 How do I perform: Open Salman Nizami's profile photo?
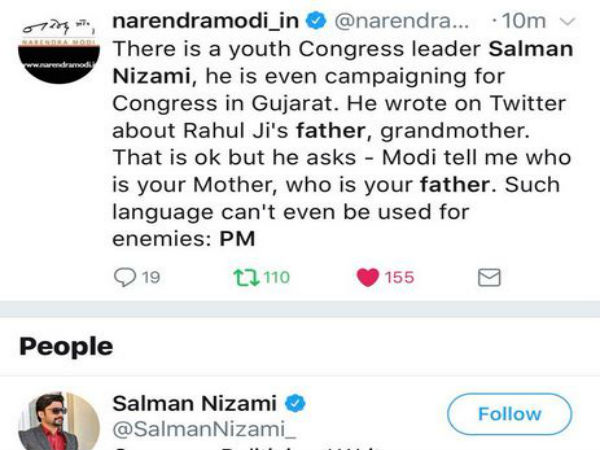59,422
